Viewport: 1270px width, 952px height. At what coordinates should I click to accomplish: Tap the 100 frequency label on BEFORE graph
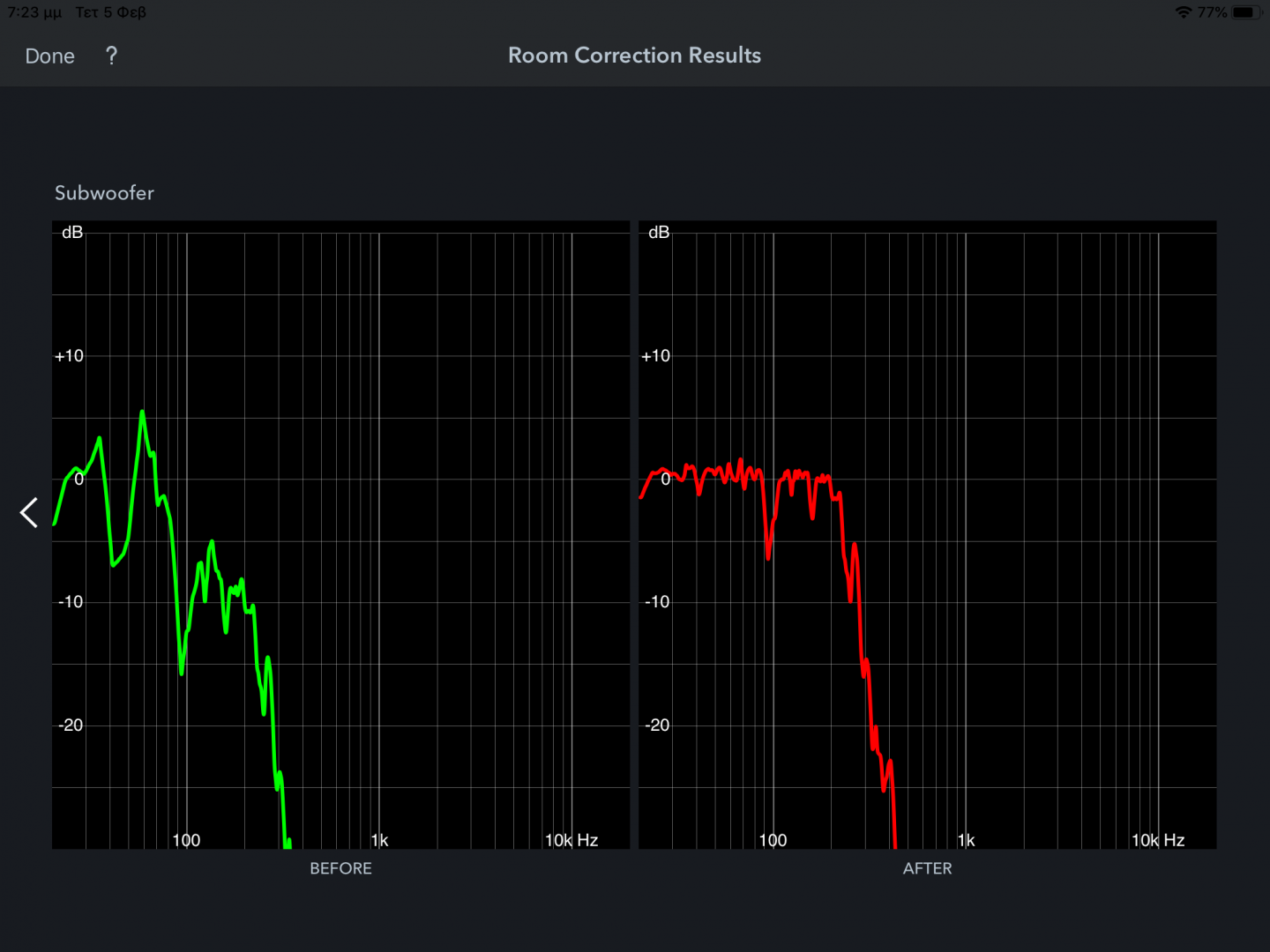186,840
